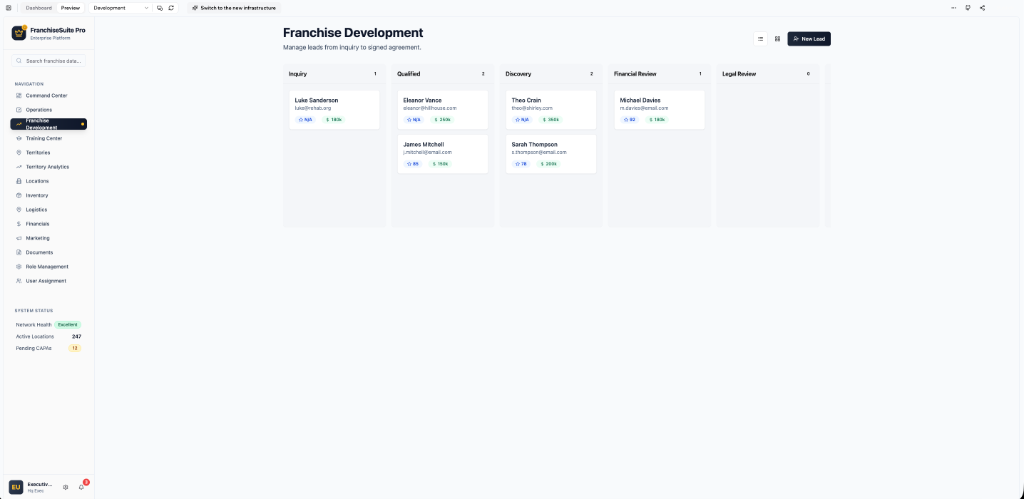Open Theo Crain lead card
Screen dimensions: 1024x499
[x=551, y=110]
